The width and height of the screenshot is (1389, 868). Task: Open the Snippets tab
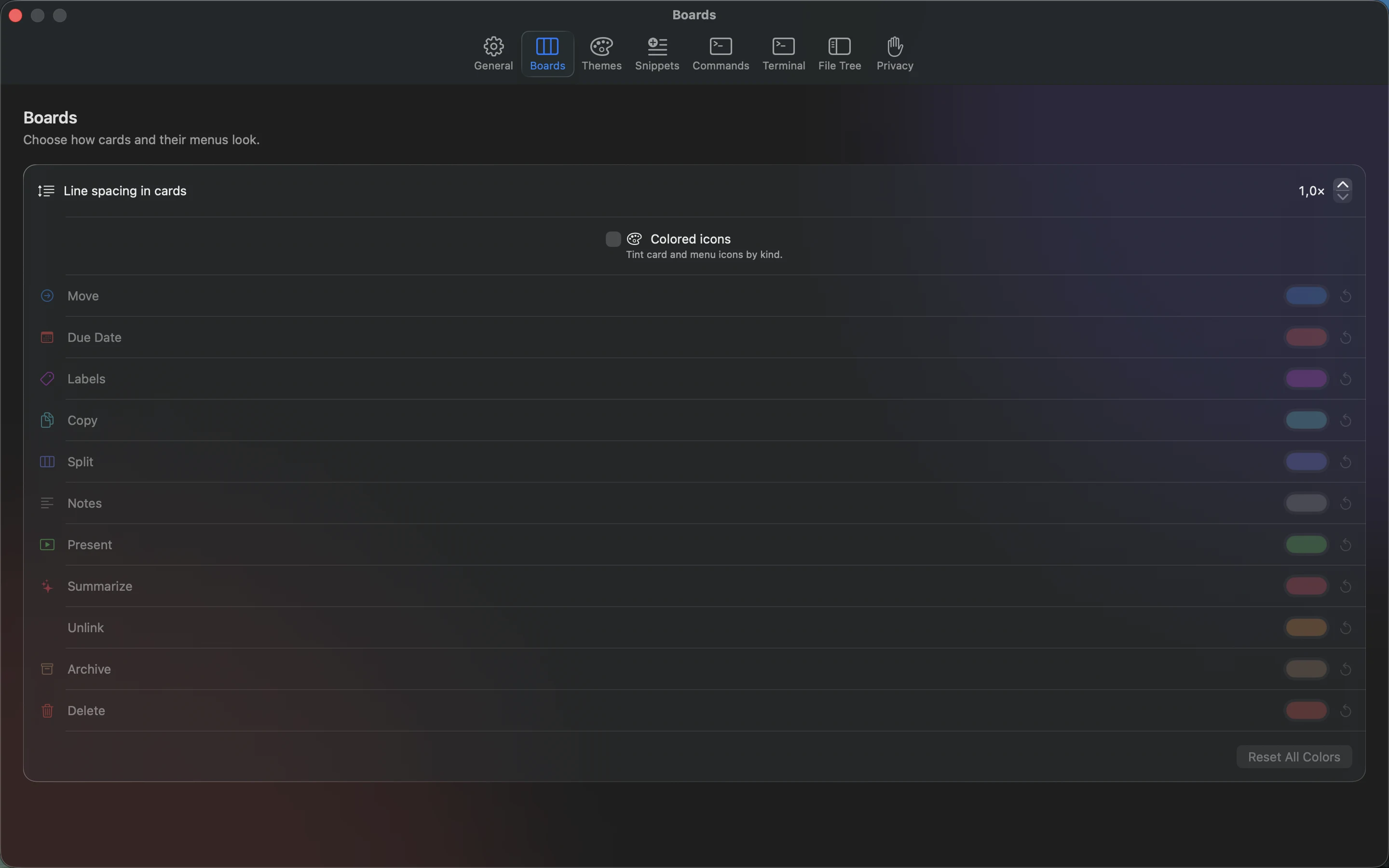pyautogui.click(x=656, y=54)
